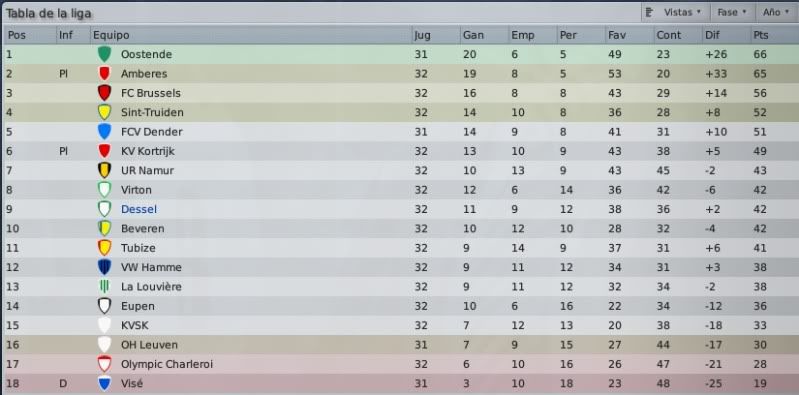The width and height of the screenshot is (799, 395).
Task: Open the Dessel team link
Action: click(139, 209)
